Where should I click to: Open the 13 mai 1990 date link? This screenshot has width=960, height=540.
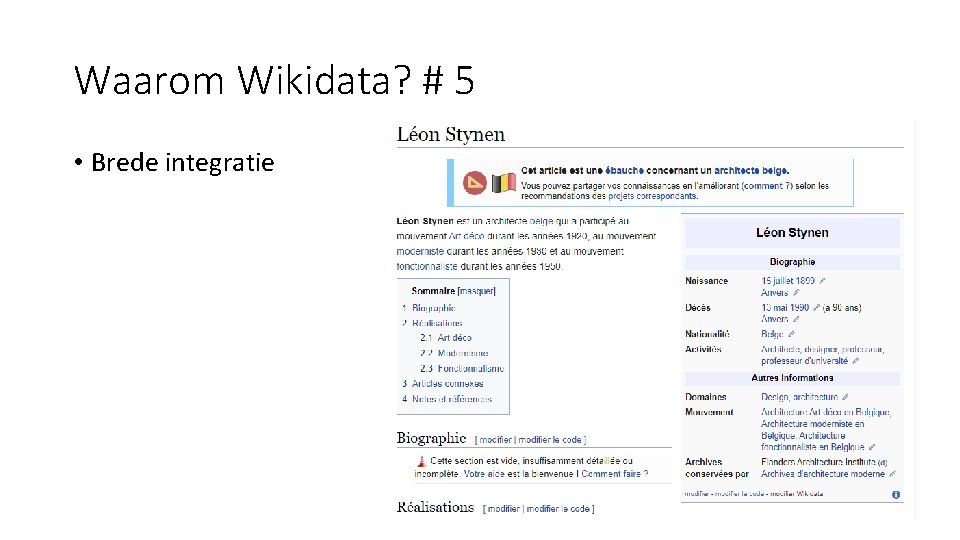(x=785, y=307)
